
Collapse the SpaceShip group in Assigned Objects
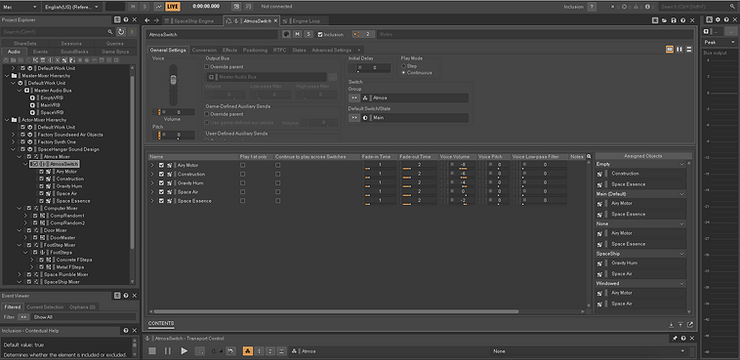pos(681,254)
